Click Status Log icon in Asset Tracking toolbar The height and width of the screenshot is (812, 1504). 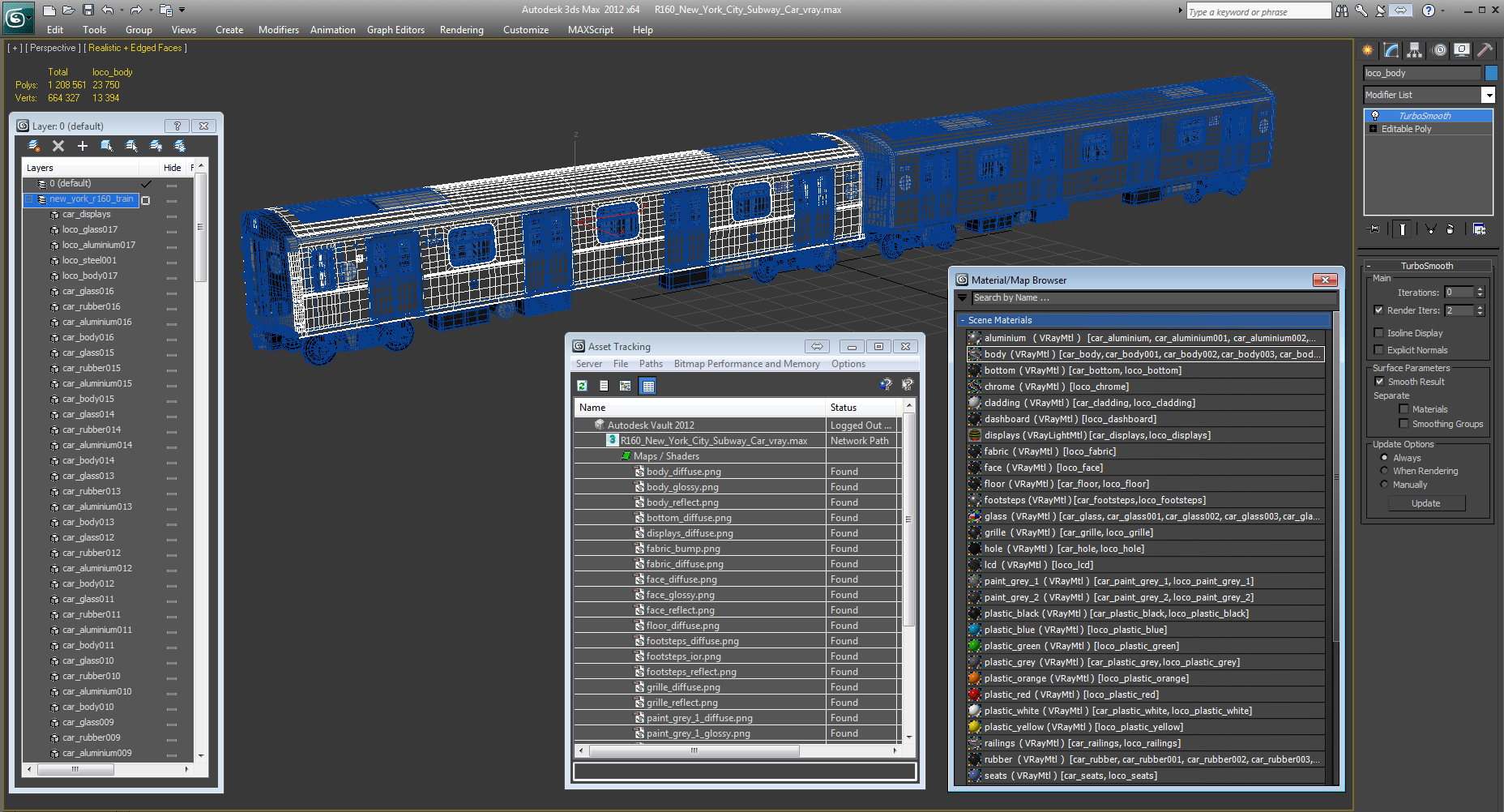tap(604, 386)
